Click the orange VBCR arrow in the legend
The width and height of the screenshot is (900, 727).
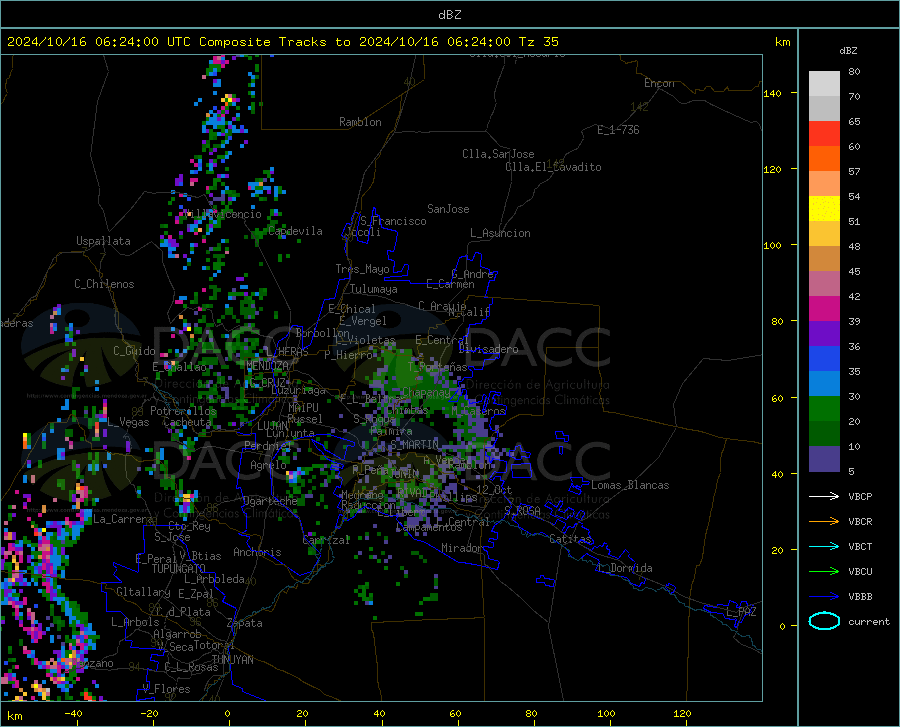824,522
